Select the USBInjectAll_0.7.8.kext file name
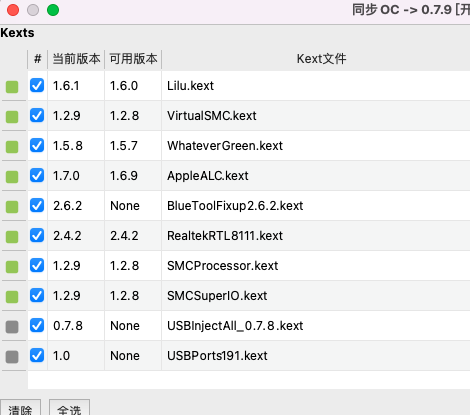Viewport: 470px width, 415px height. 235,326
